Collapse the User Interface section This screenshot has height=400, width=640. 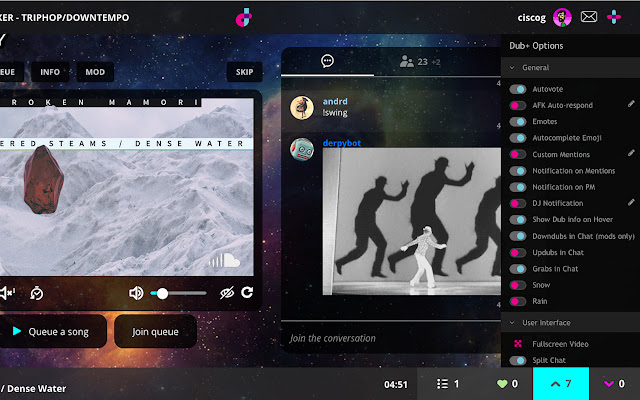coord(513,323)
